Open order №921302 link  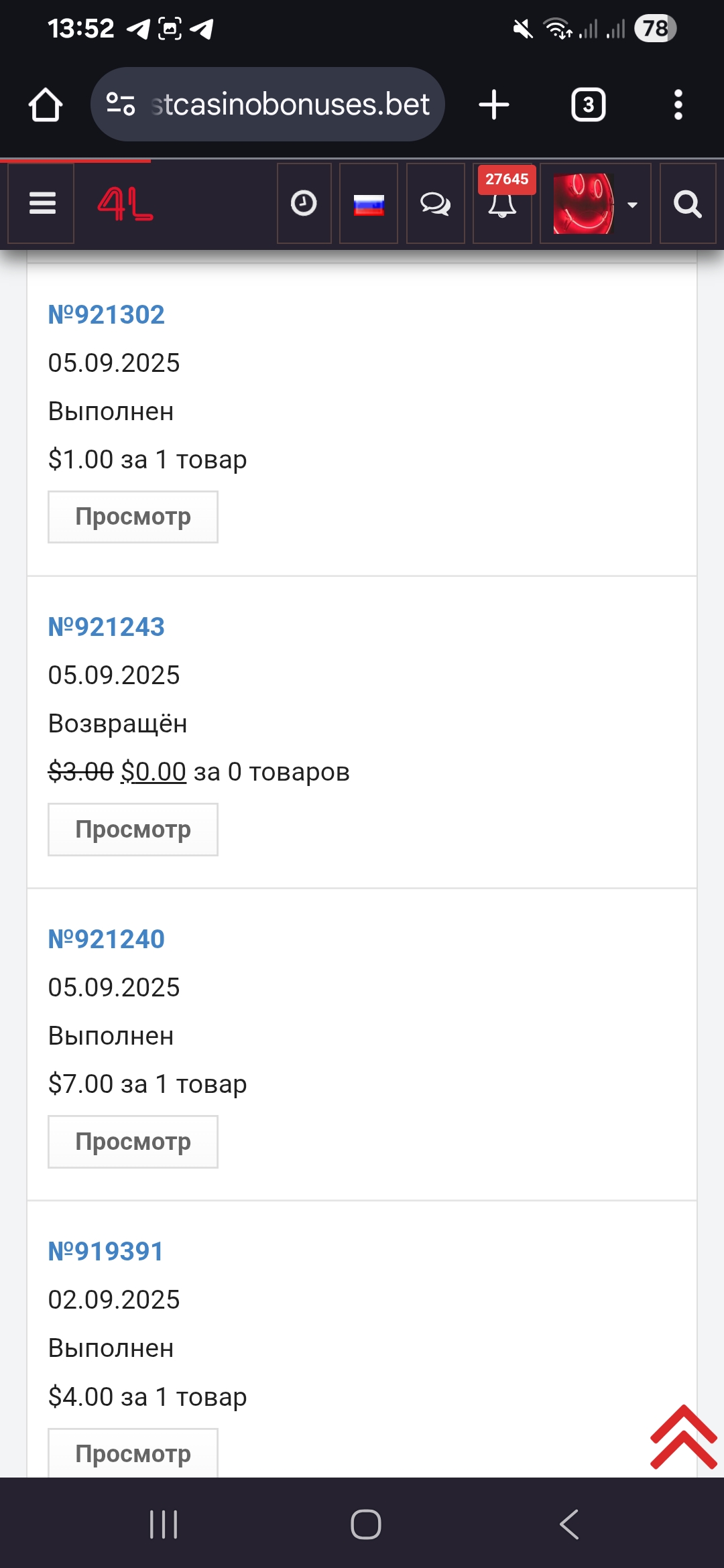(107, 315)
